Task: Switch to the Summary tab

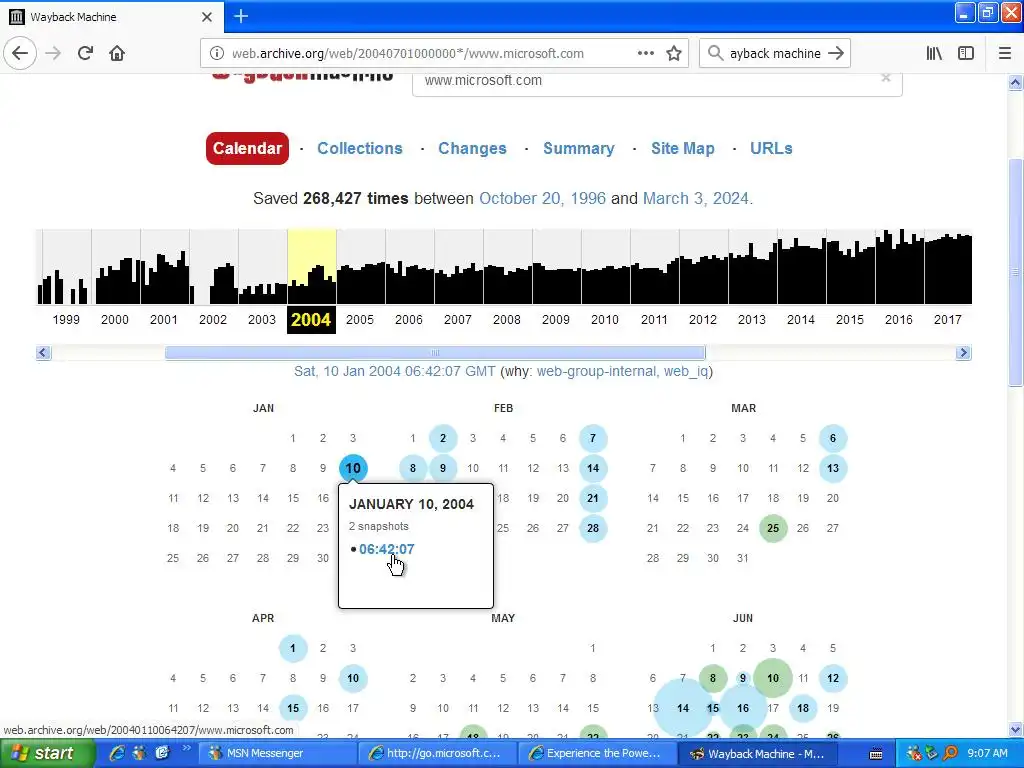Action: 579,148
